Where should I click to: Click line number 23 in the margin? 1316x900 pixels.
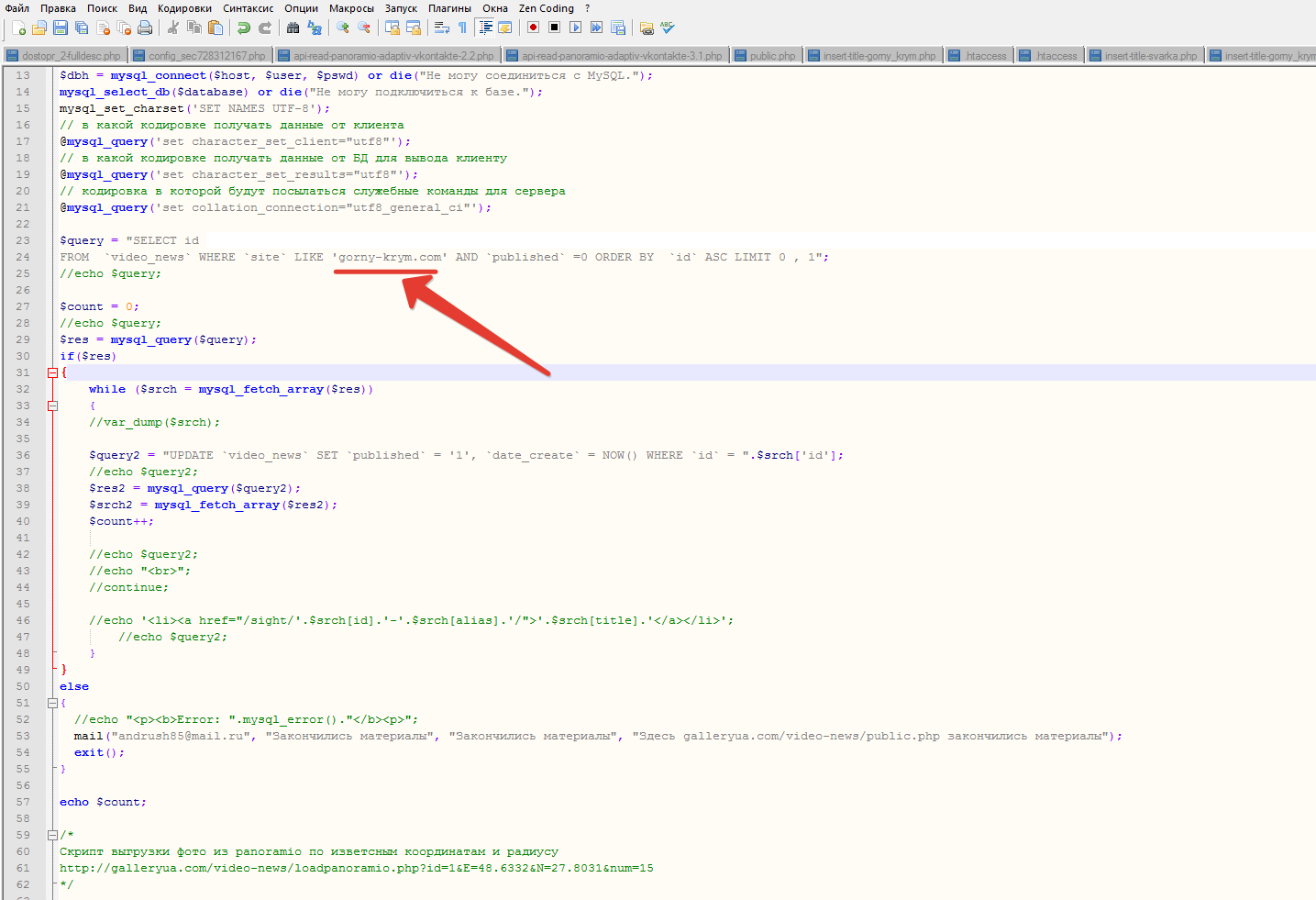[23, 240]
